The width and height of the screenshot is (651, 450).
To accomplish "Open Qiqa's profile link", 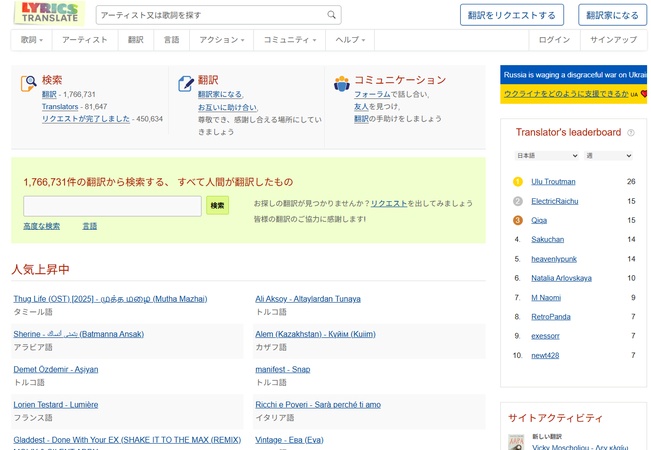I will click(539, 220).
